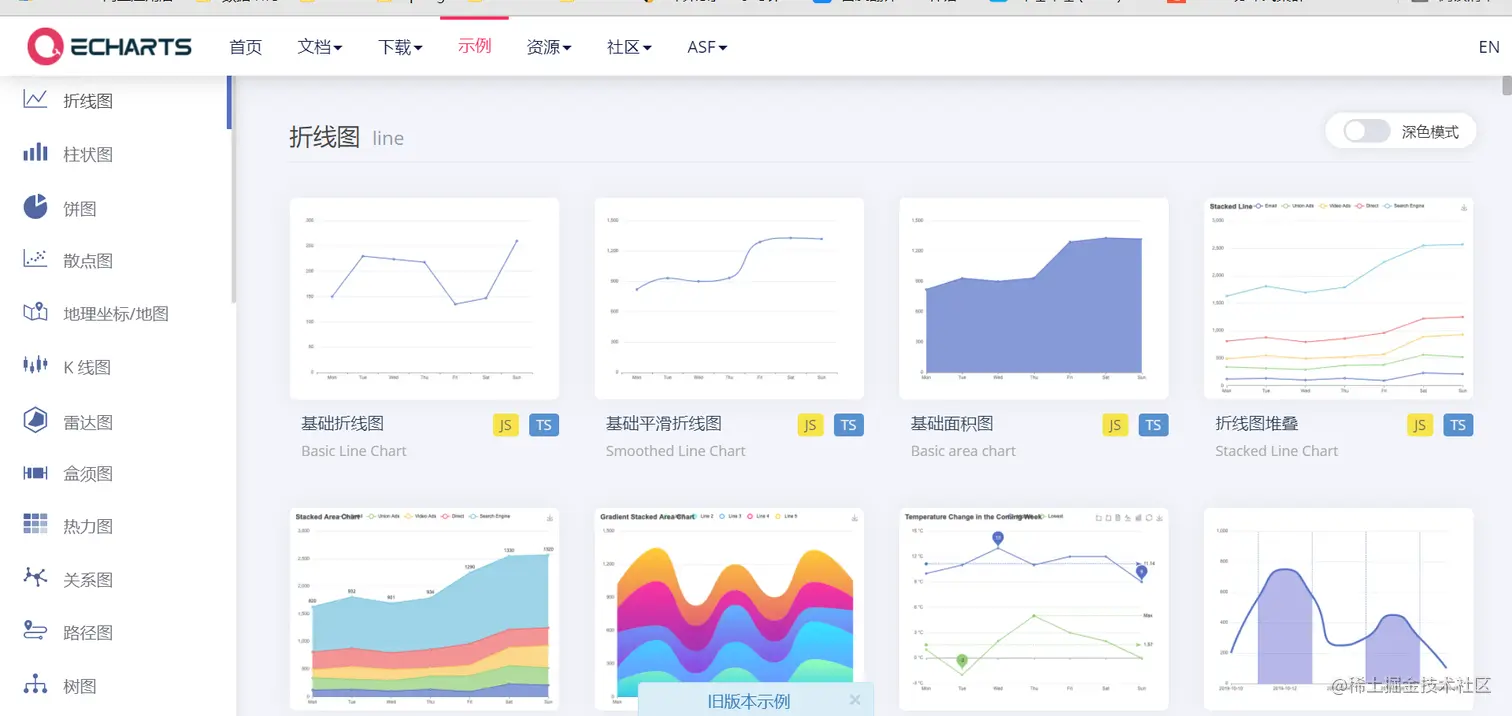Toggle the 深色模式 dark mode switch
Image resolution: width=1512 pixels, height=716 pixels.
(x=1367, y=131)
